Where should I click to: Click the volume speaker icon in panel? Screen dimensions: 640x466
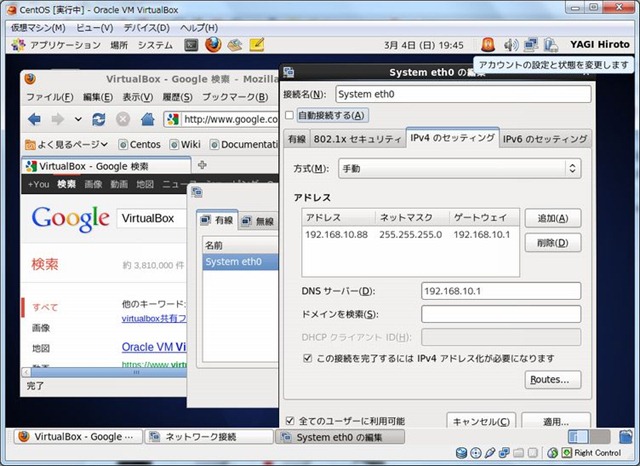(510, 45)
